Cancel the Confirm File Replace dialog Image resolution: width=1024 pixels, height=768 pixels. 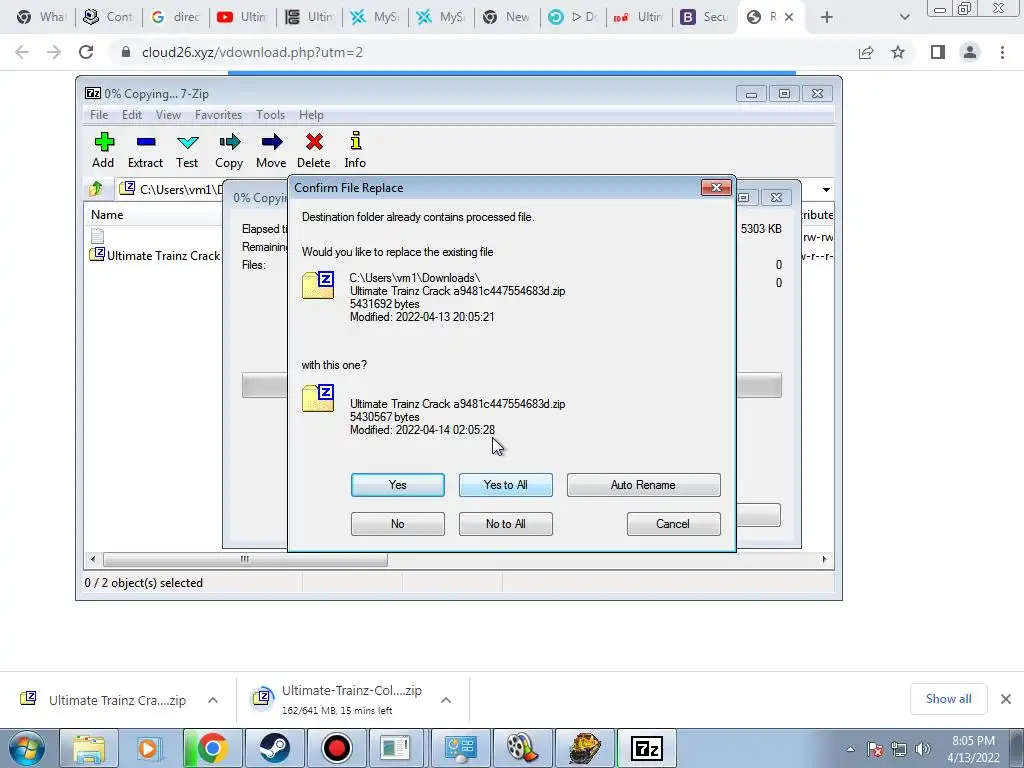673,524
